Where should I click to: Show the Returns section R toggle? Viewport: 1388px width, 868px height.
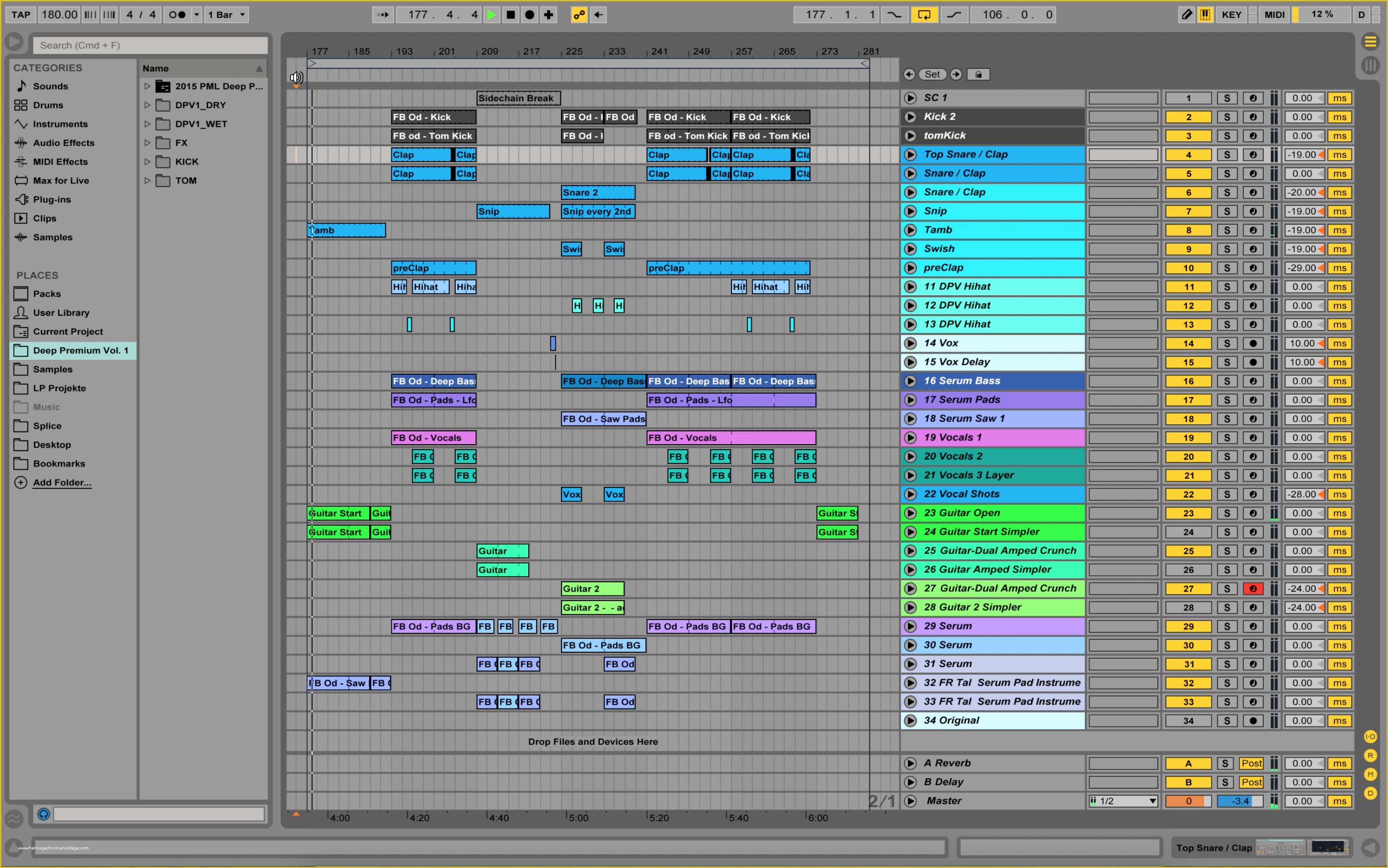click(x=1369, y=755)
